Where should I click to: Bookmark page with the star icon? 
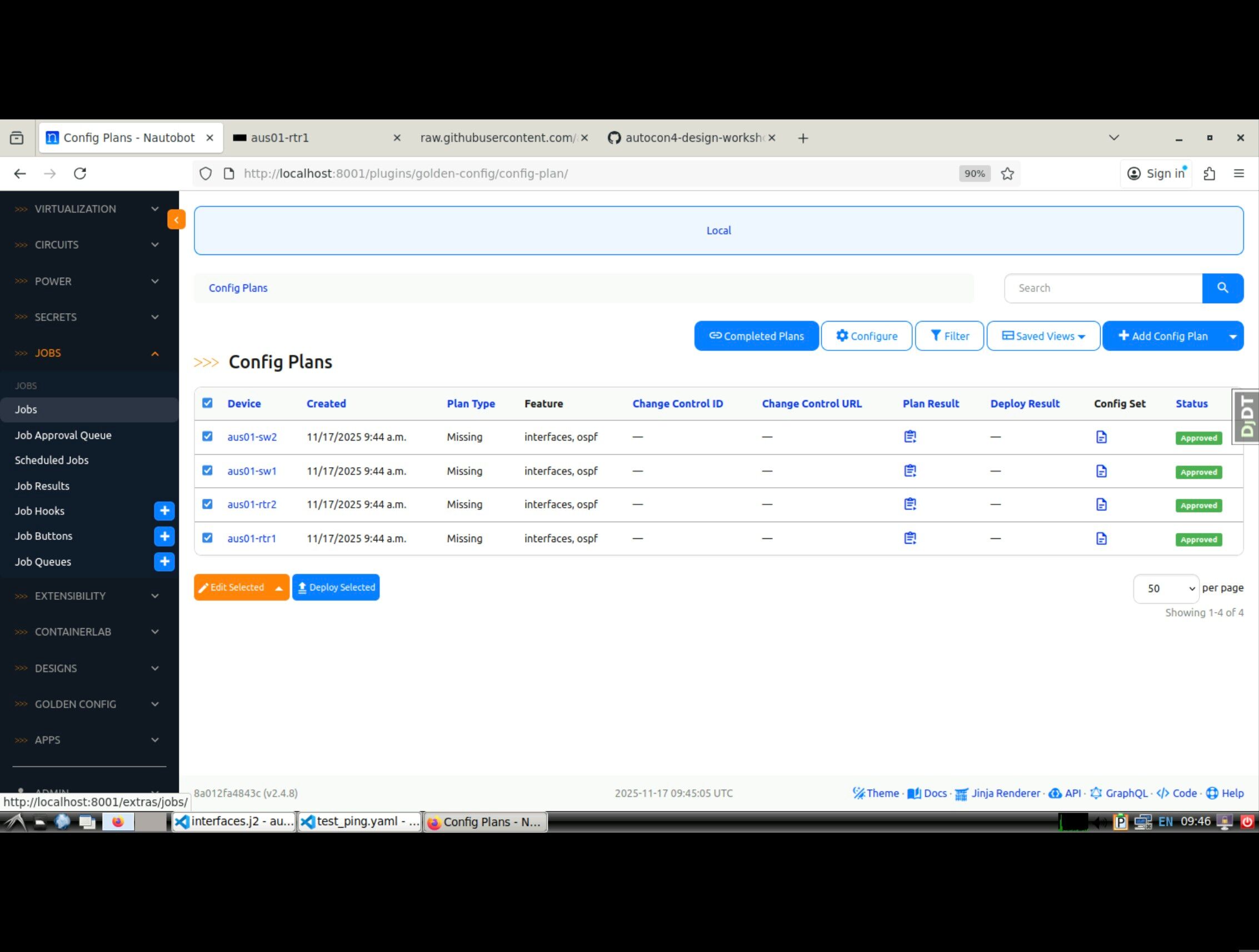click(x=1007, y=173)
